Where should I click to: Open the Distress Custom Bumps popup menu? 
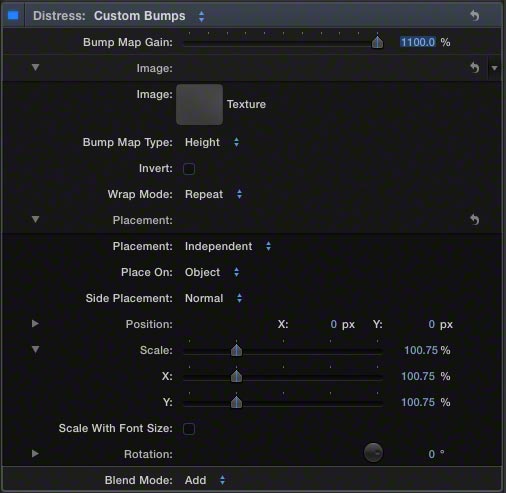[x=149, y=16]
